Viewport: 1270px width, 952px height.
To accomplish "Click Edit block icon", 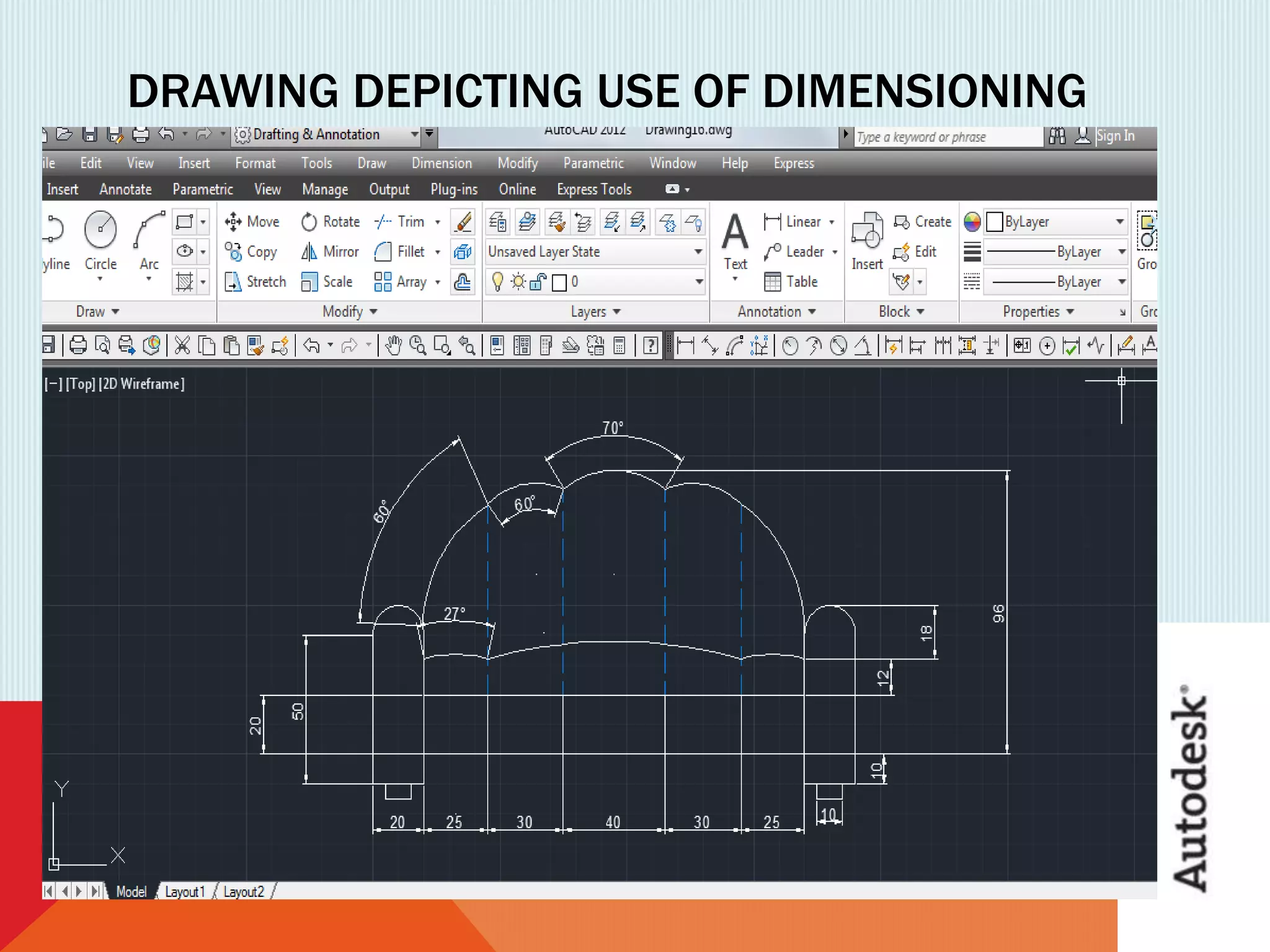I will (901, 252).
